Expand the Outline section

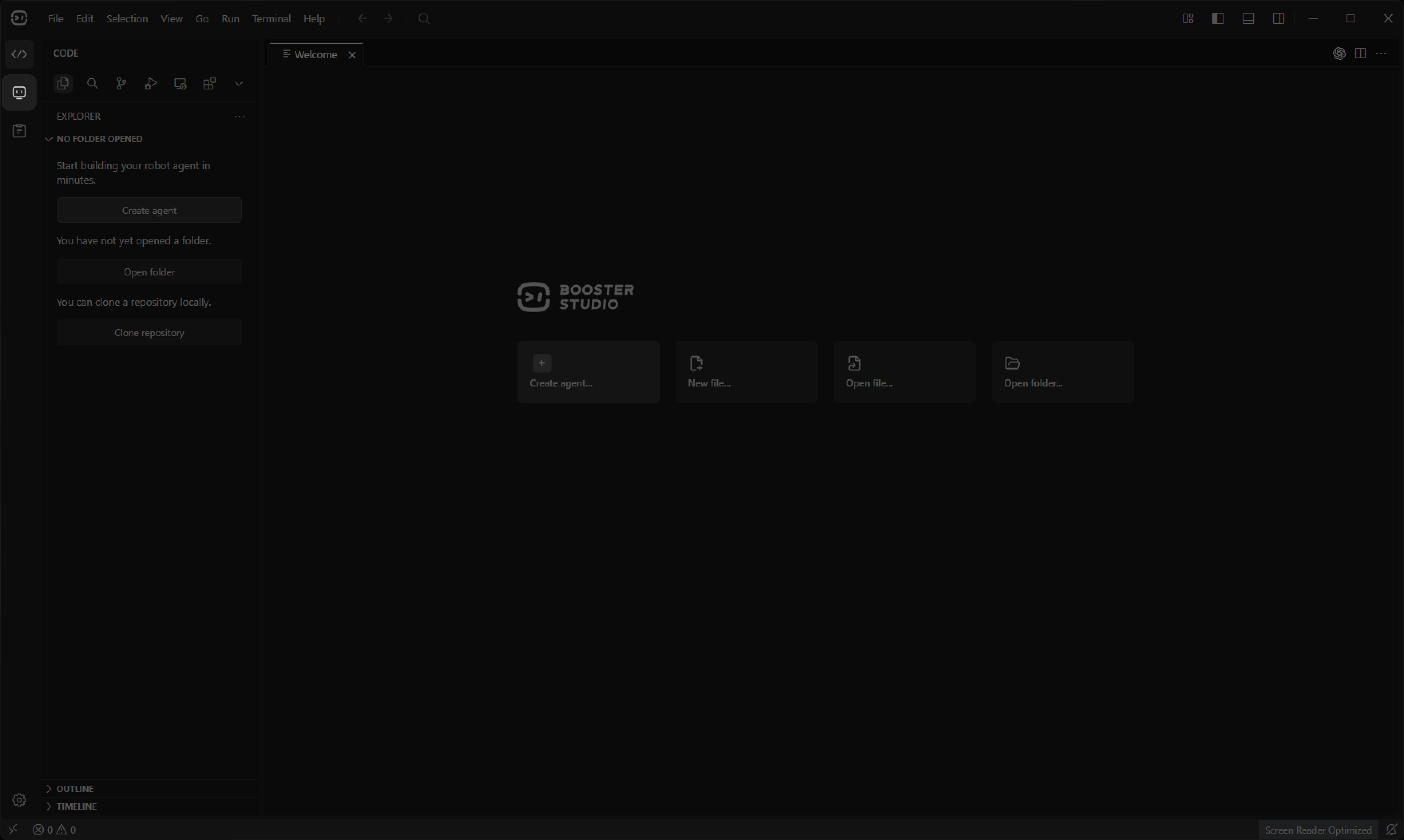75,788
